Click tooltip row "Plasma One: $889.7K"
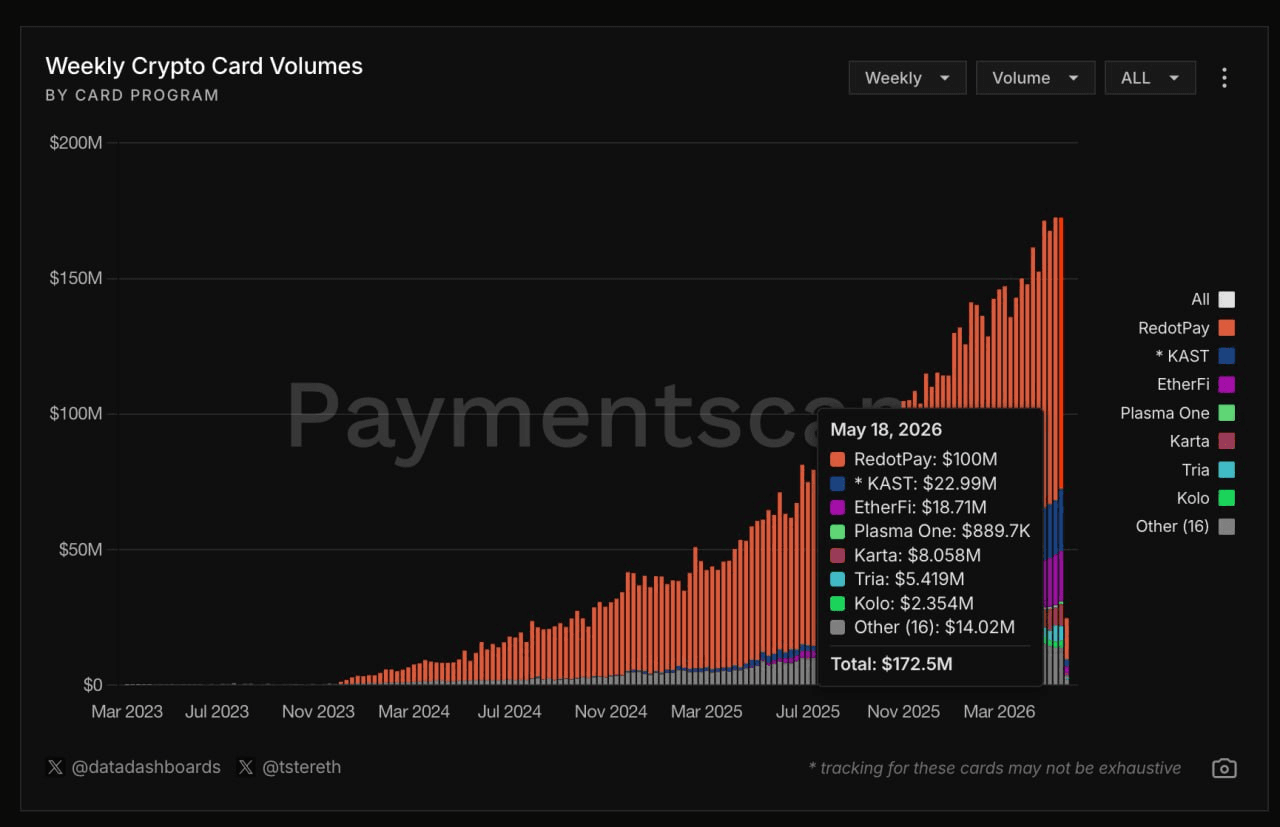Image resolution: width=1280 pixels, height=827 pixels. (930, 531)
